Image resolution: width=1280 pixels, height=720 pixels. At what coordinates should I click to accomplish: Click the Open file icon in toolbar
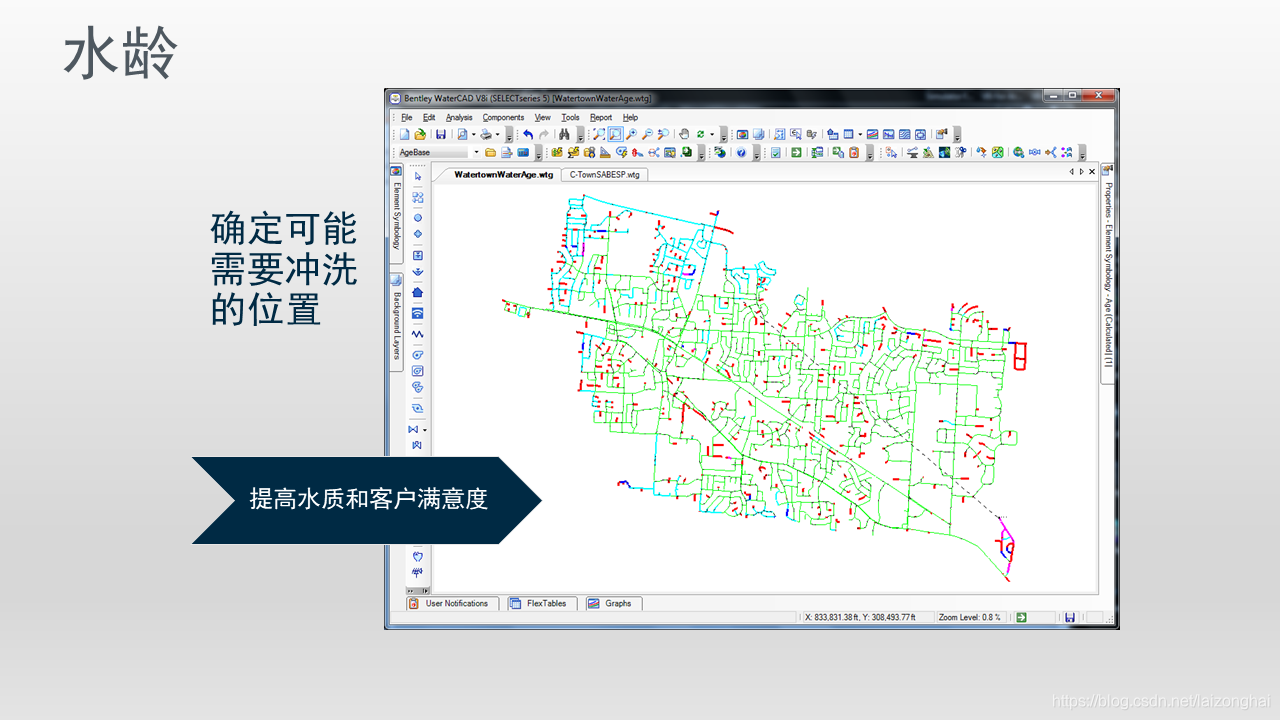point(420,134)
